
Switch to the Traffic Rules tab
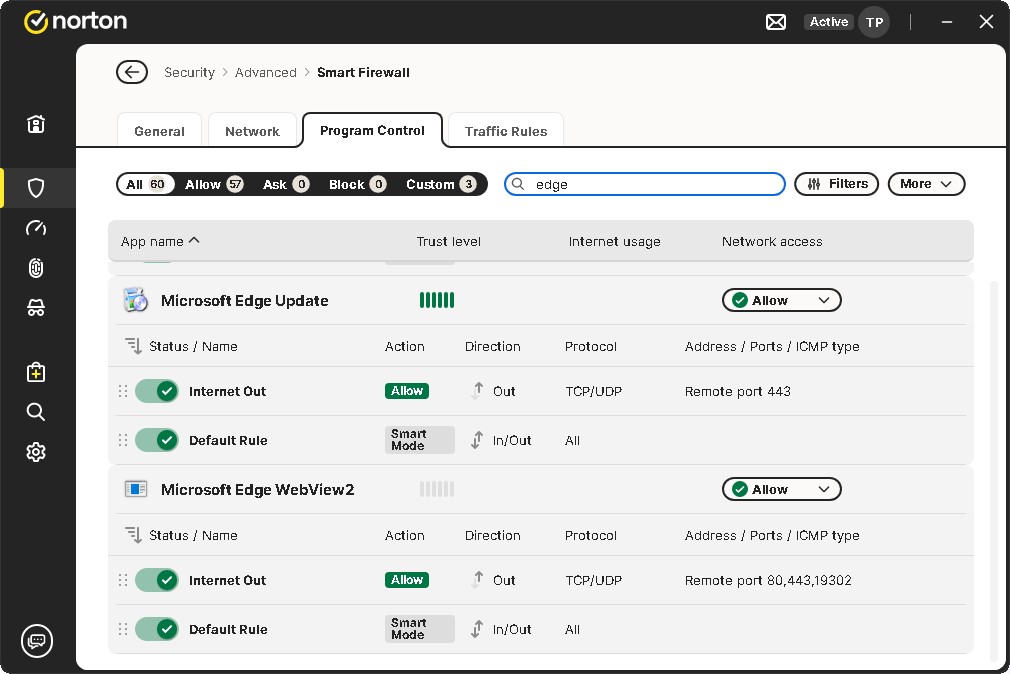(506, 131)
